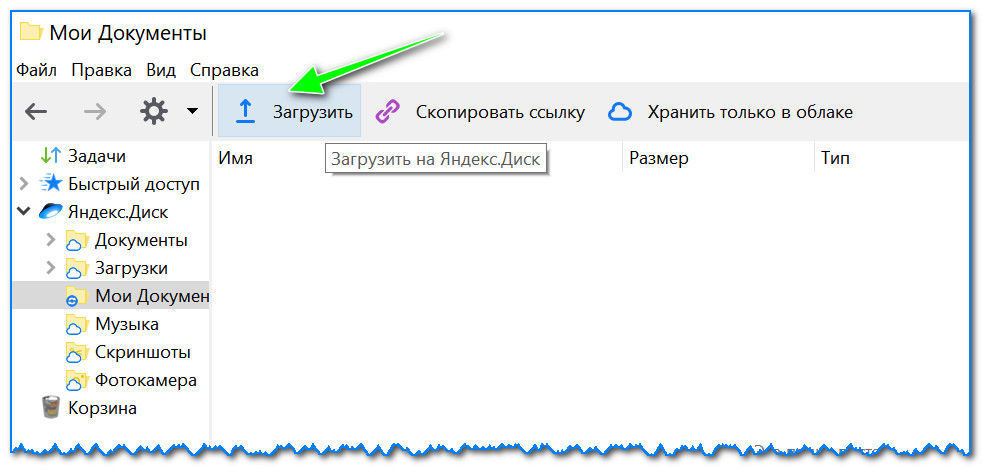The height and width of the screenshot is (473, 982).
Task: Select the Документы folder
Action: [x=141, y=240]
